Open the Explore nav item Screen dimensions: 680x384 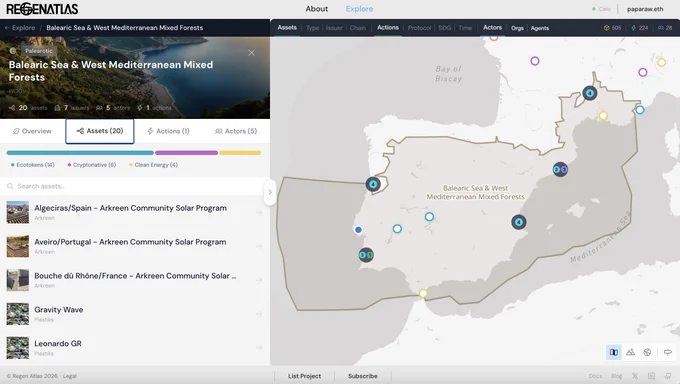pos(359,9)
